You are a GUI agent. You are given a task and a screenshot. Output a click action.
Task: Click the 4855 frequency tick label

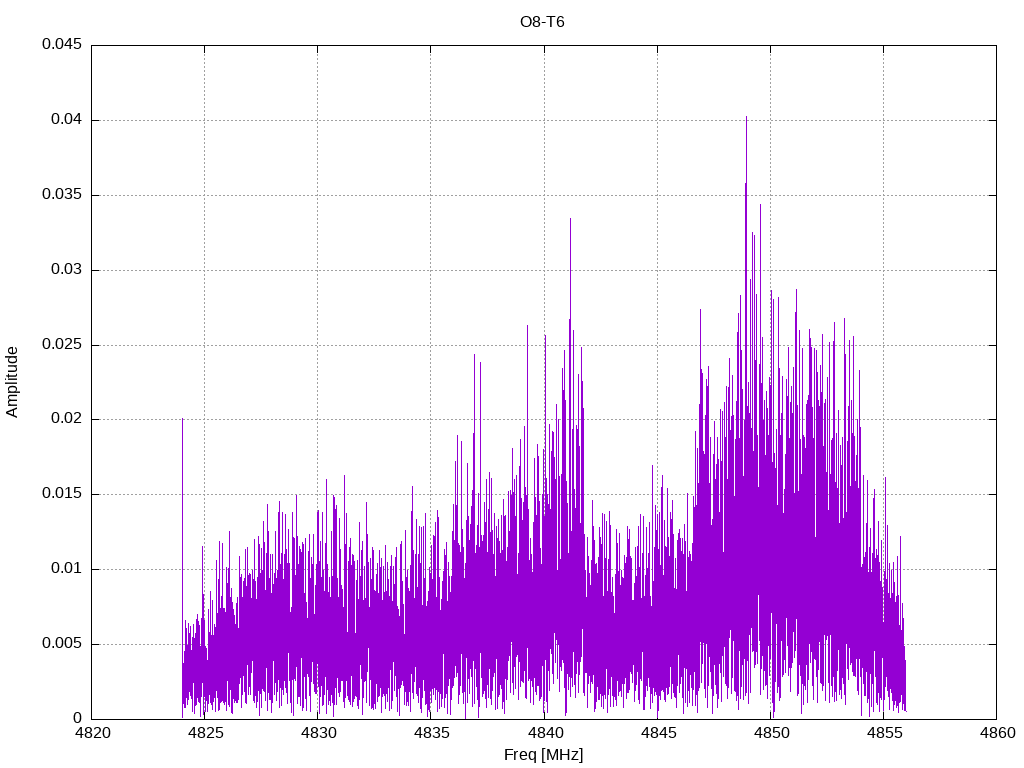[883, 733]
